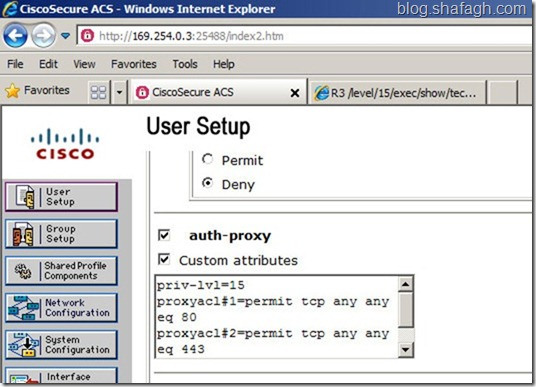
Task: Open the recent pages dropdown arrow
Action: [x=65, y=36]
